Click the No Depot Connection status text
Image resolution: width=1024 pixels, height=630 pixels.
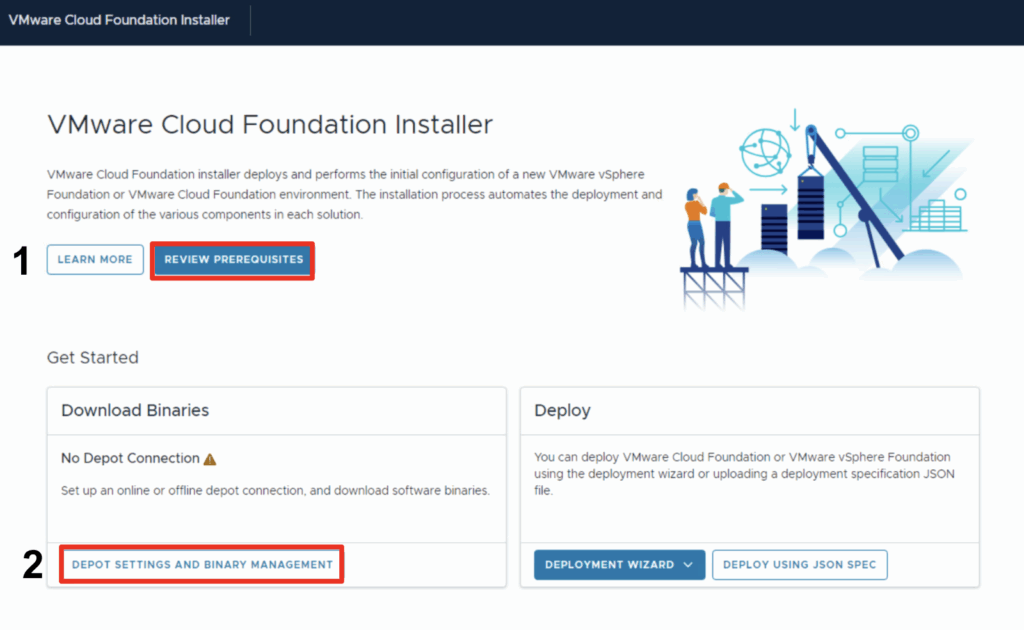[130, 458]
